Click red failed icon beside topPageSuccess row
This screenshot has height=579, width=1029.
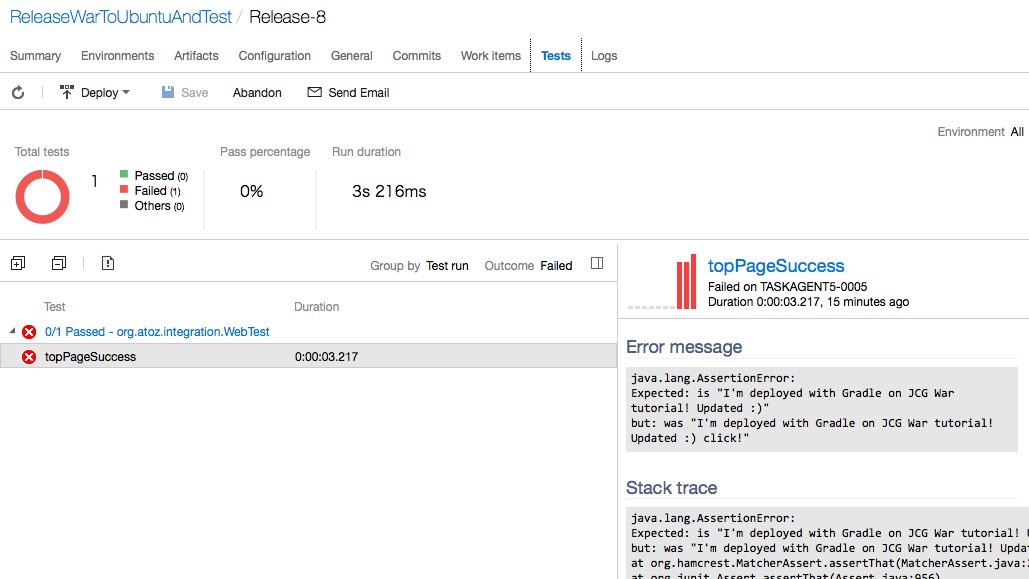pyautogui.click(x=29, y=357)
